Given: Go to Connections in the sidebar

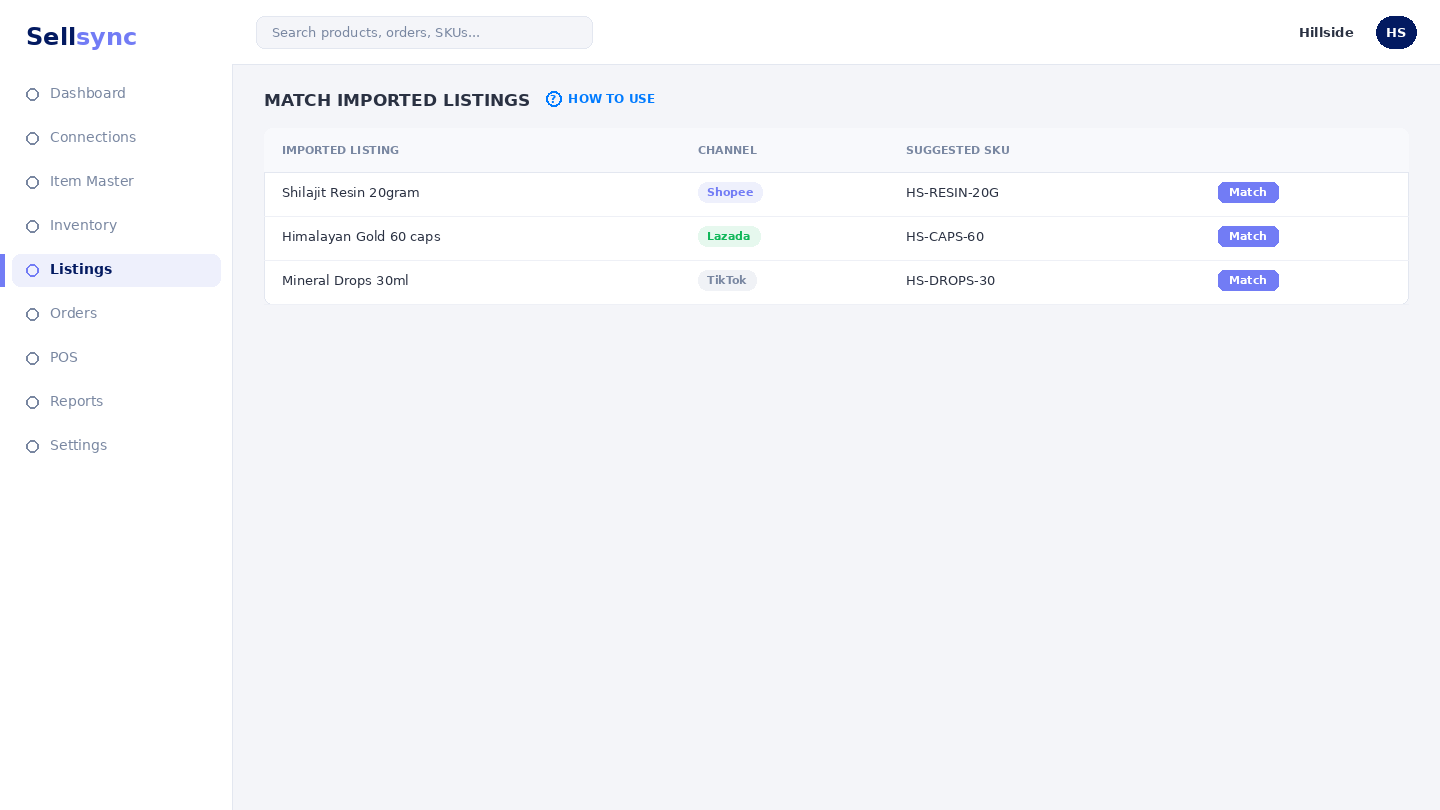Looking at the screenshot, I should (116, 138).
